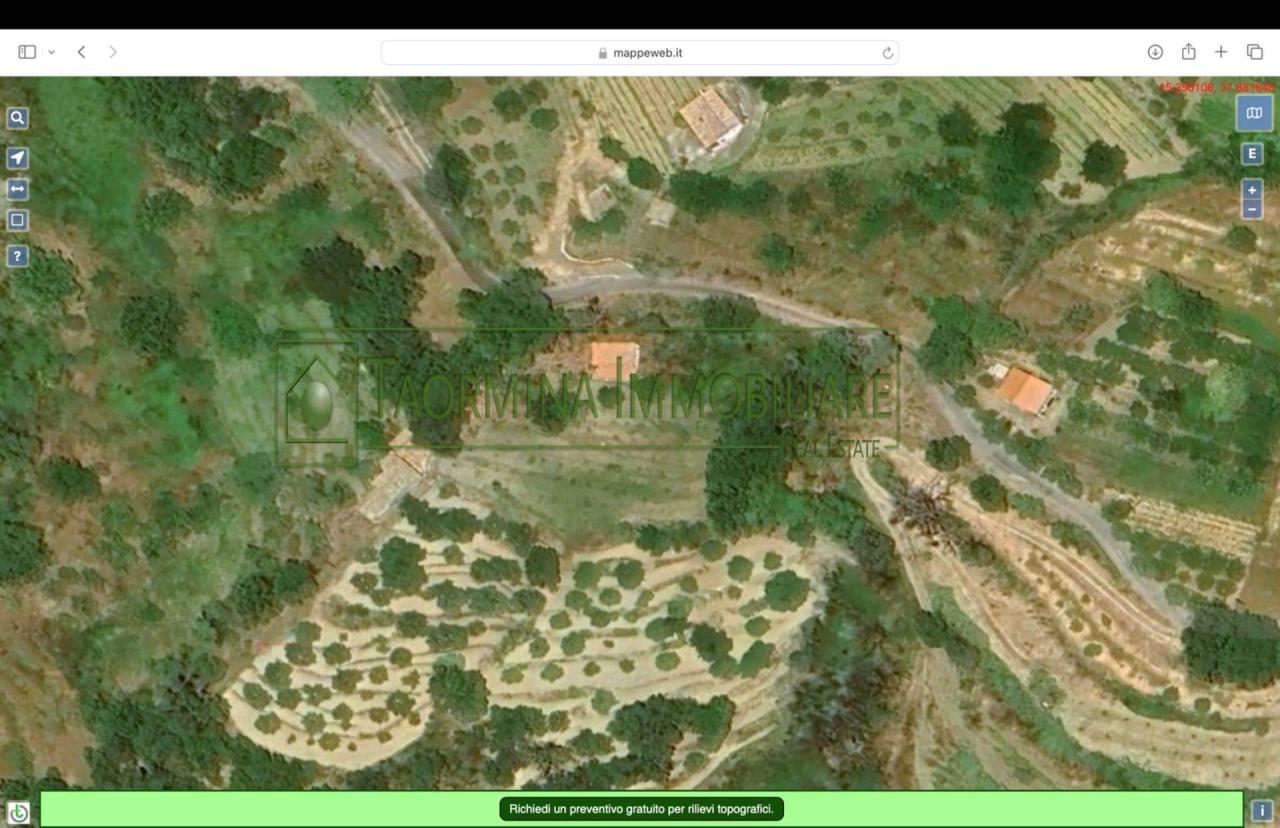Navigate back with the back arrow
1280x828 pixels.
[x=81, y=51]
